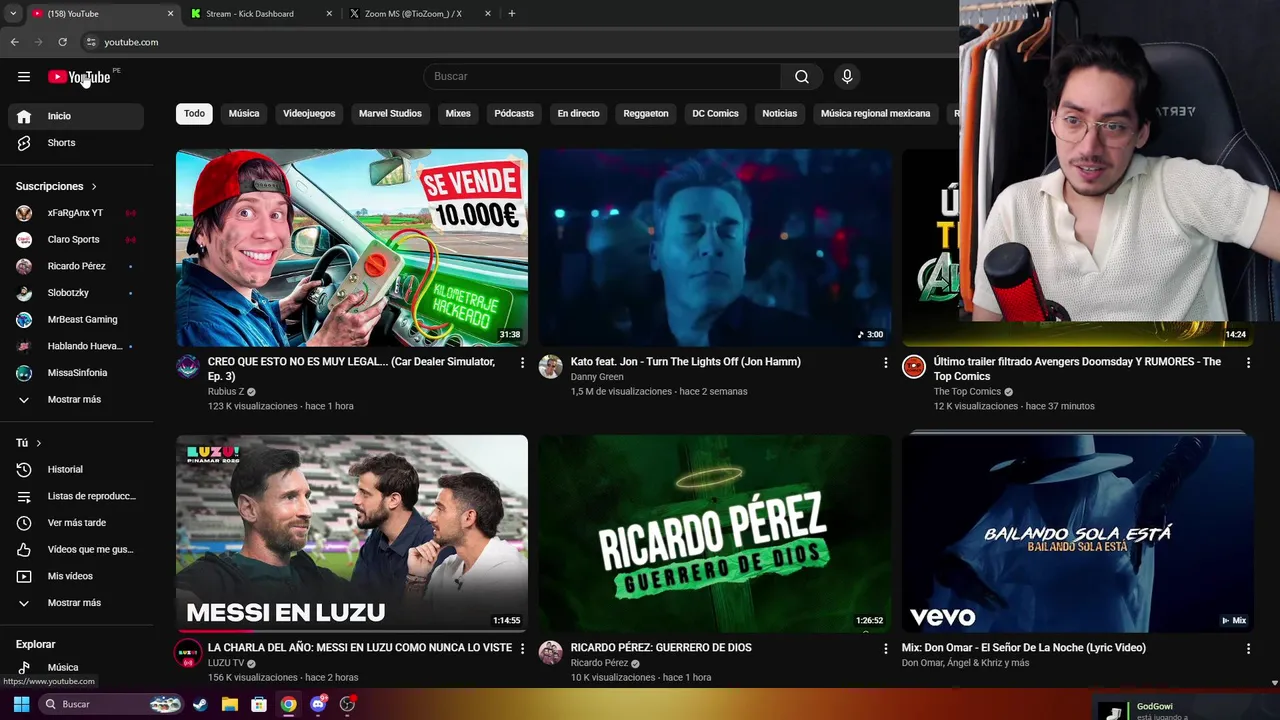Viewport: 1280px width, 720px height.
Task: Open Shorts in the sidebar
Action: coord(76,143)
